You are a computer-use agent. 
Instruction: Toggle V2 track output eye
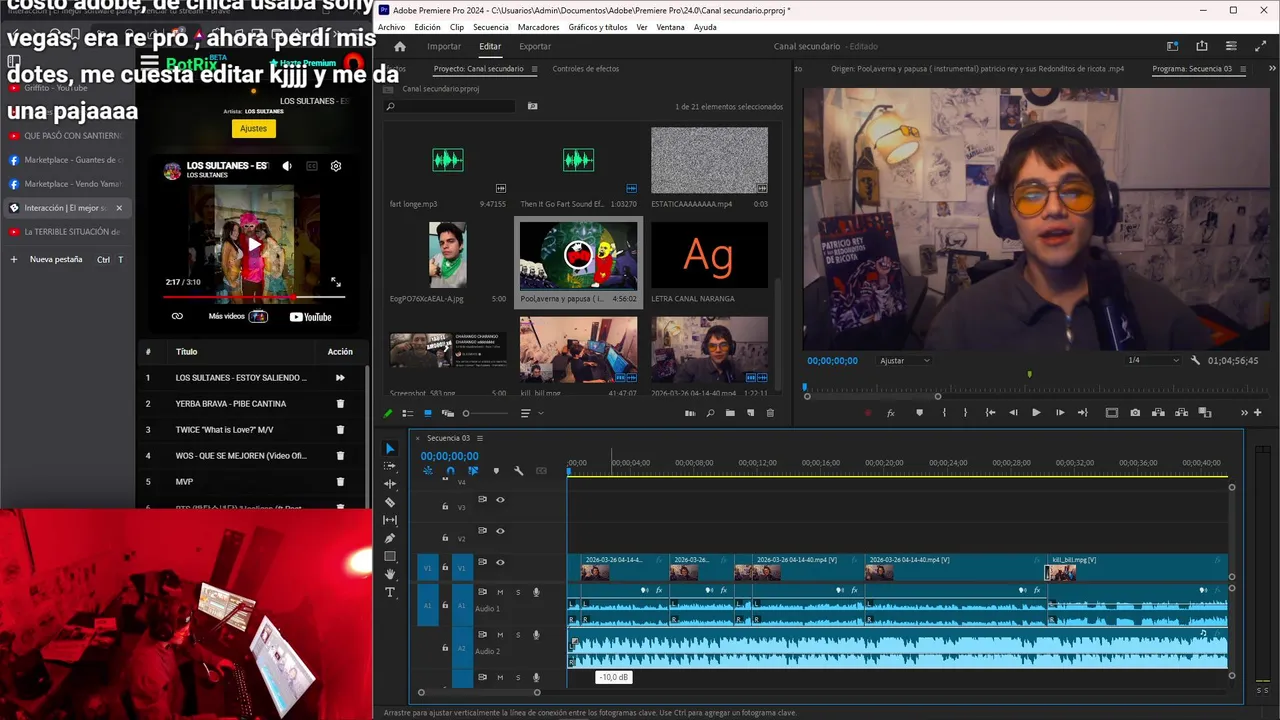tap(500, 531)
